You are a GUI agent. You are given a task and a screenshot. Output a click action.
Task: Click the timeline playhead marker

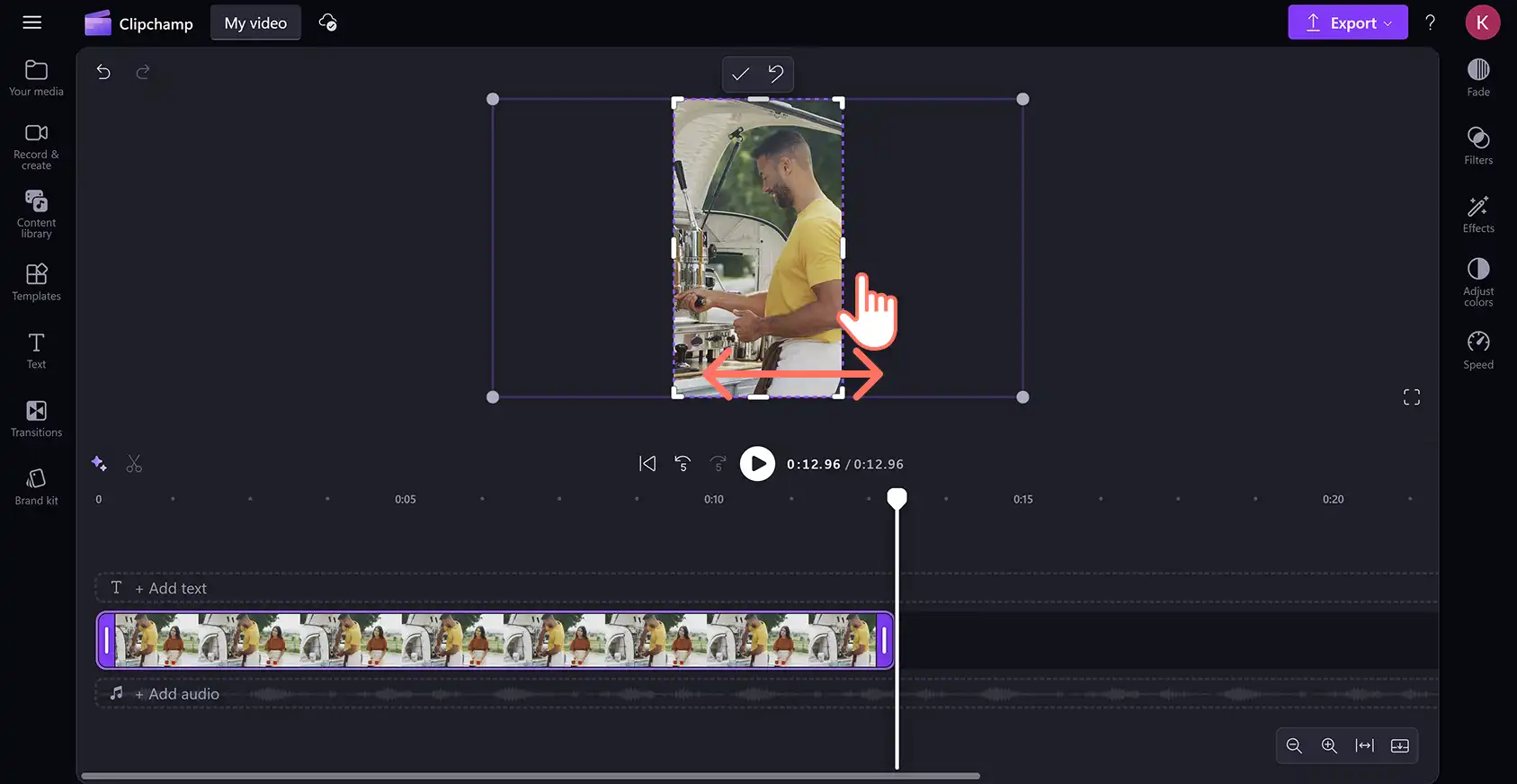[x=897, y=498]
